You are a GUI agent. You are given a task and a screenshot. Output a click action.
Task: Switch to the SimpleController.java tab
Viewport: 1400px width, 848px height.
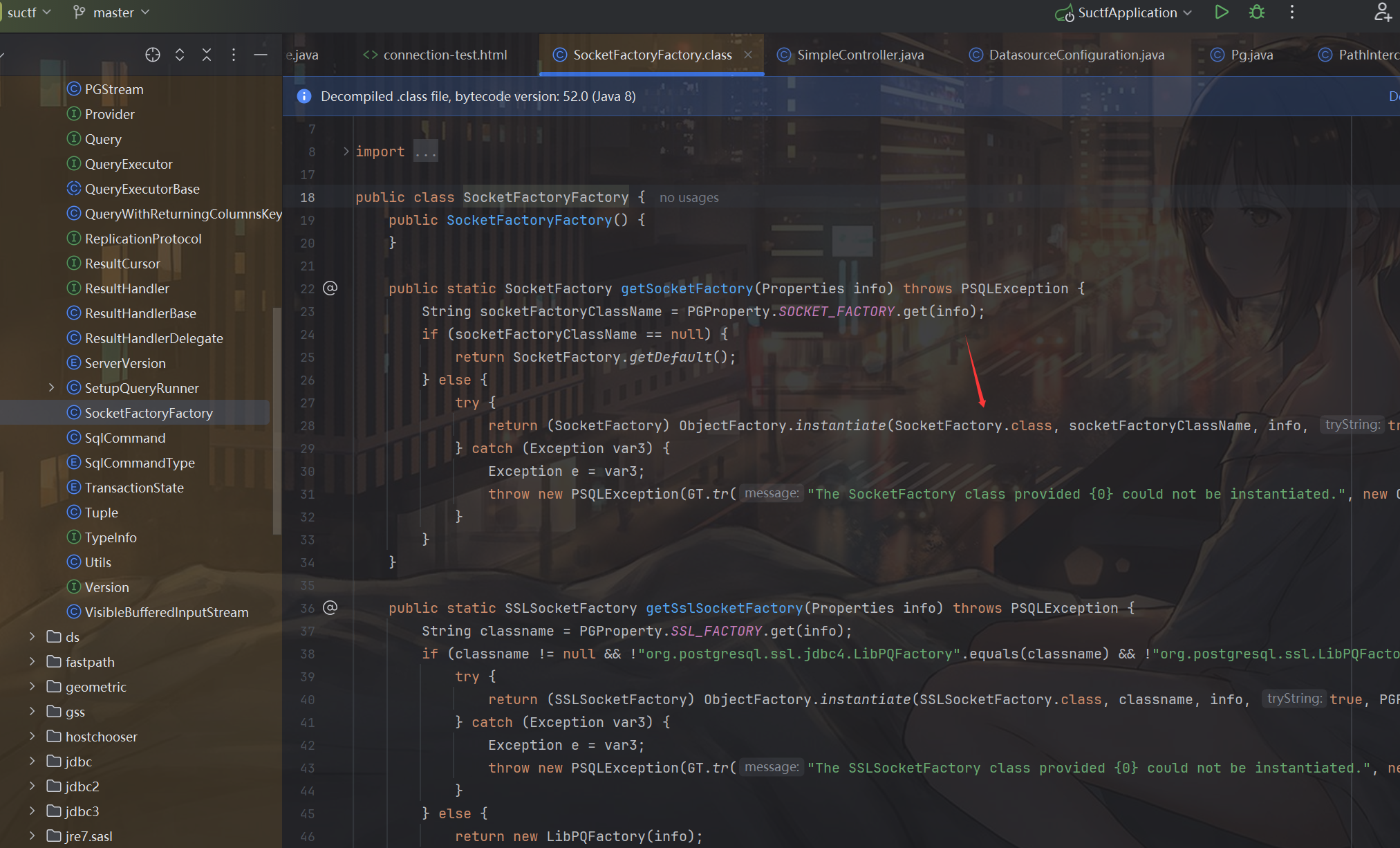(x=860, y=55)
